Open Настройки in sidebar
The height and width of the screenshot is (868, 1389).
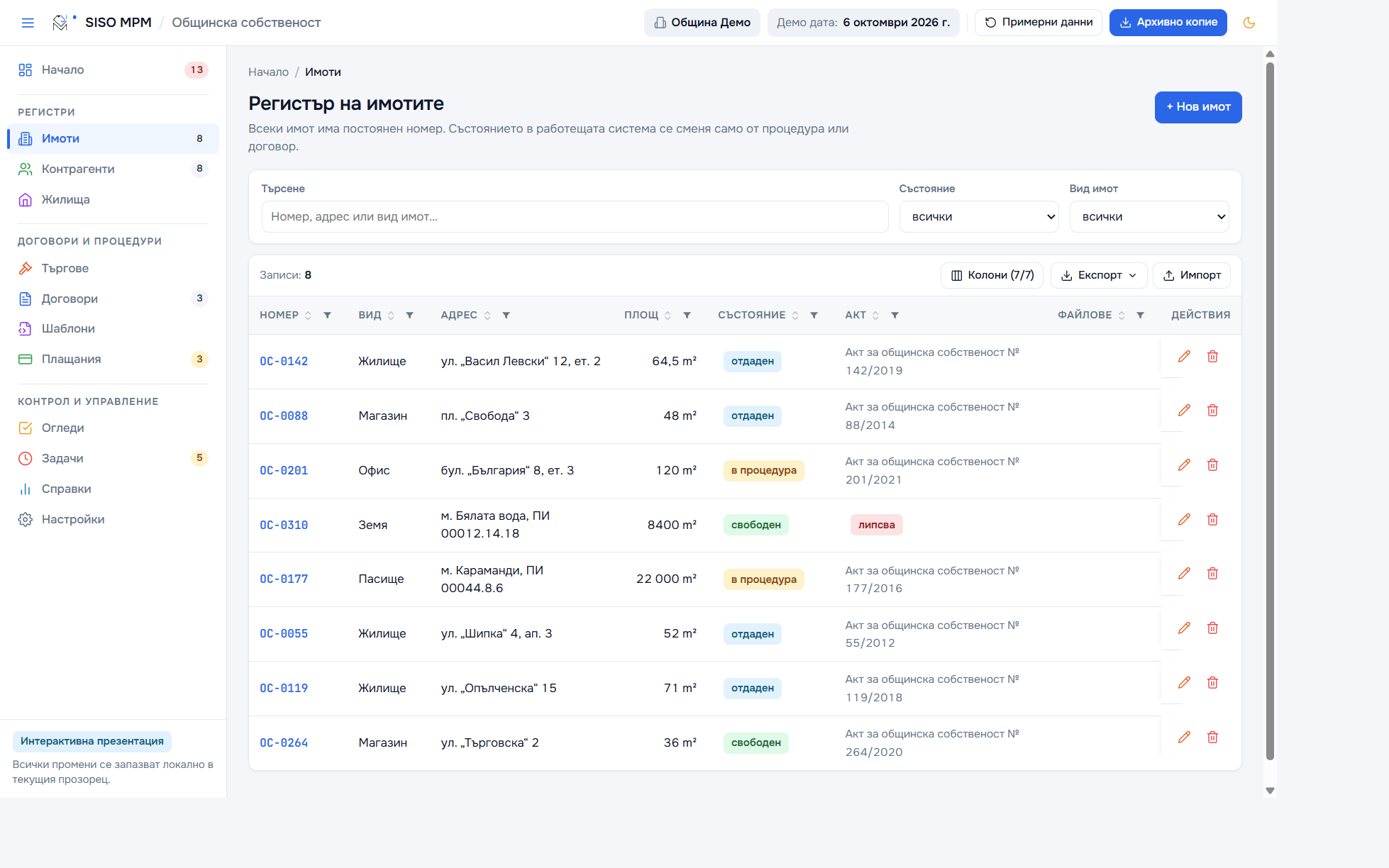point(113,519)
